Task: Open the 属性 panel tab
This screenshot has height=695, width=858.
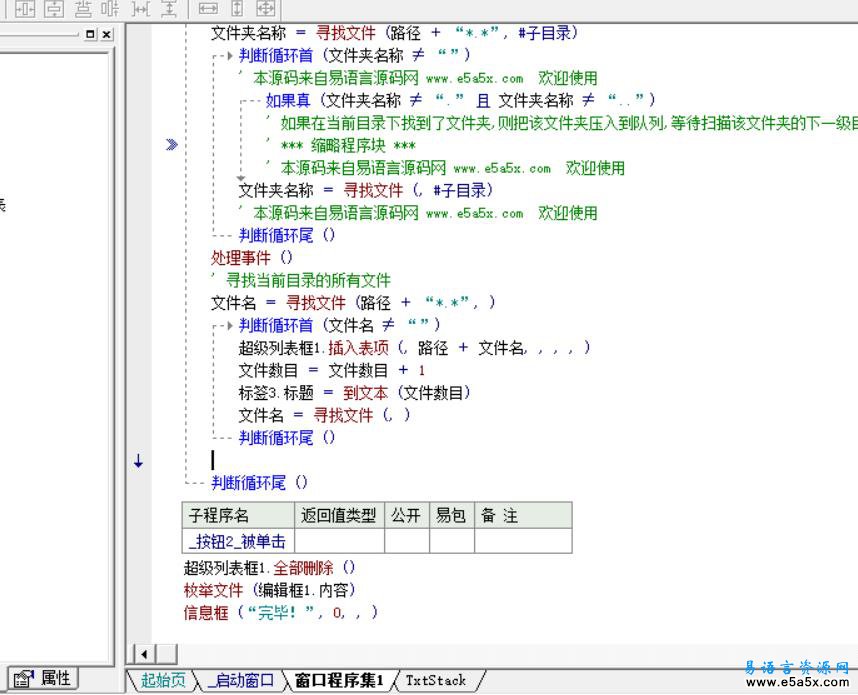Action: point(43,679)
